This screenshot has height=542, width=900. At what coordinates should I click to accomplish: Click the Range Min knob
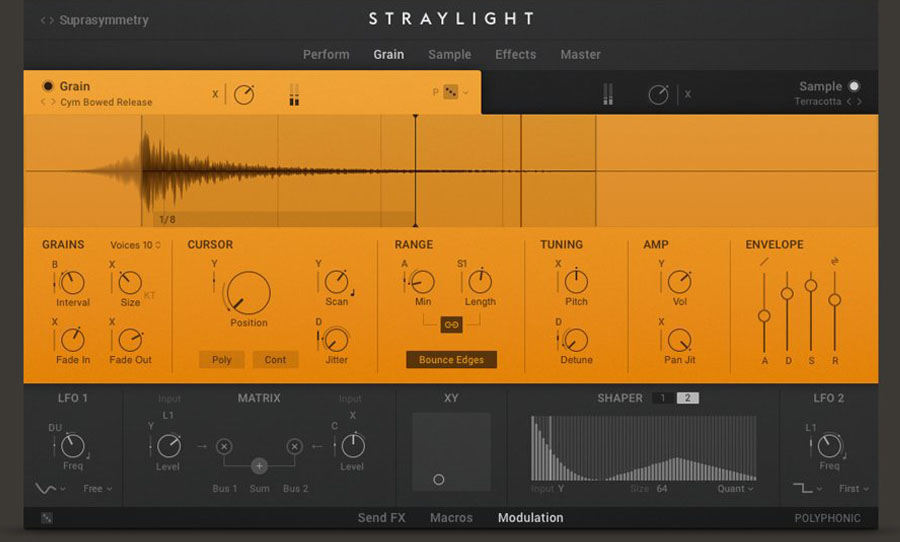coord(423,282)
